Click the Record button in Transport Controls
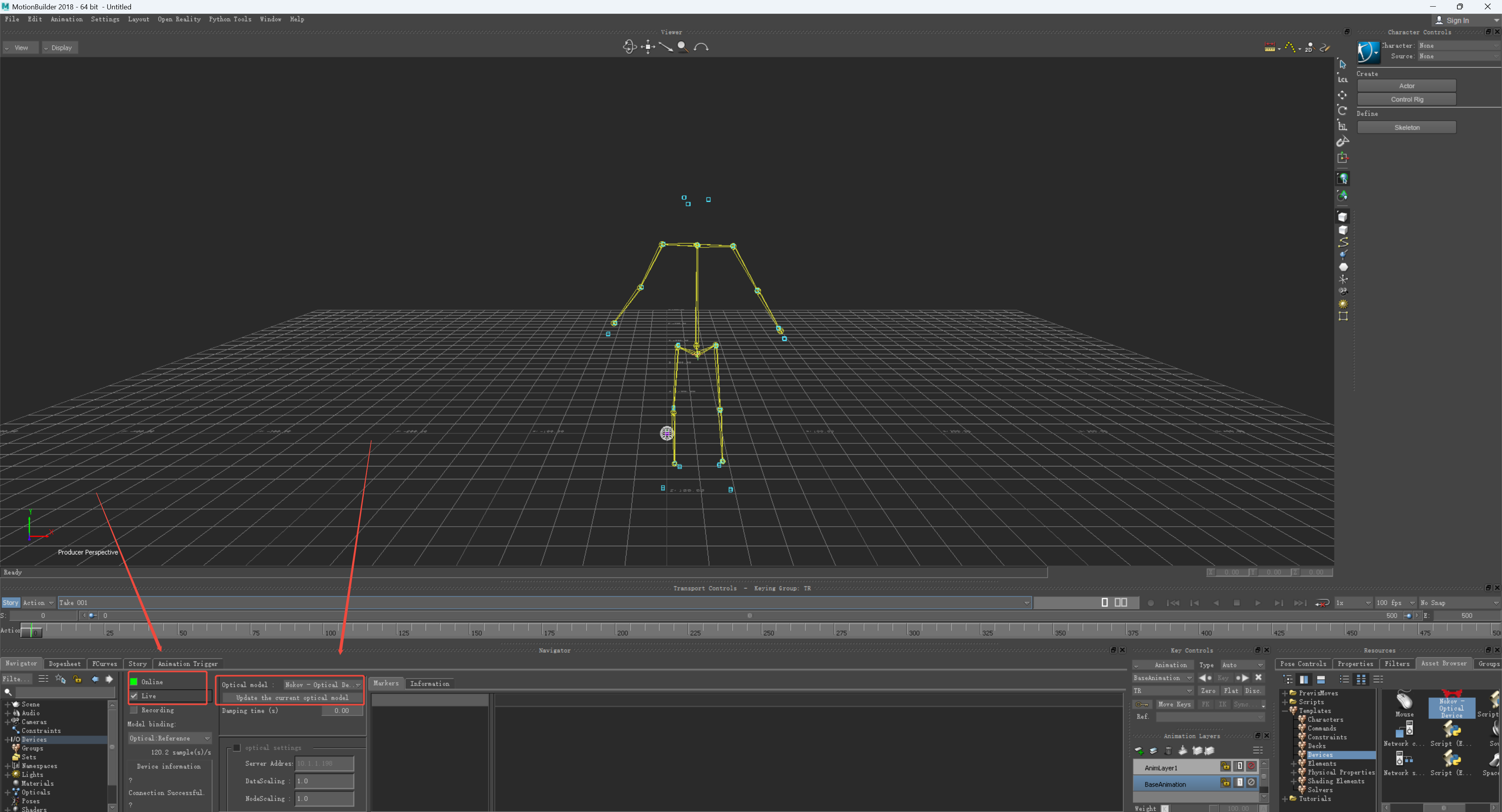 click(x=1150, y=603)
